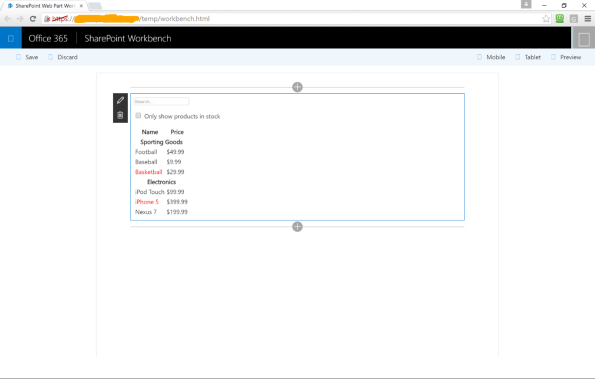Select the iPod Touch product name
The image size is (595, 379).
[150, 192]
